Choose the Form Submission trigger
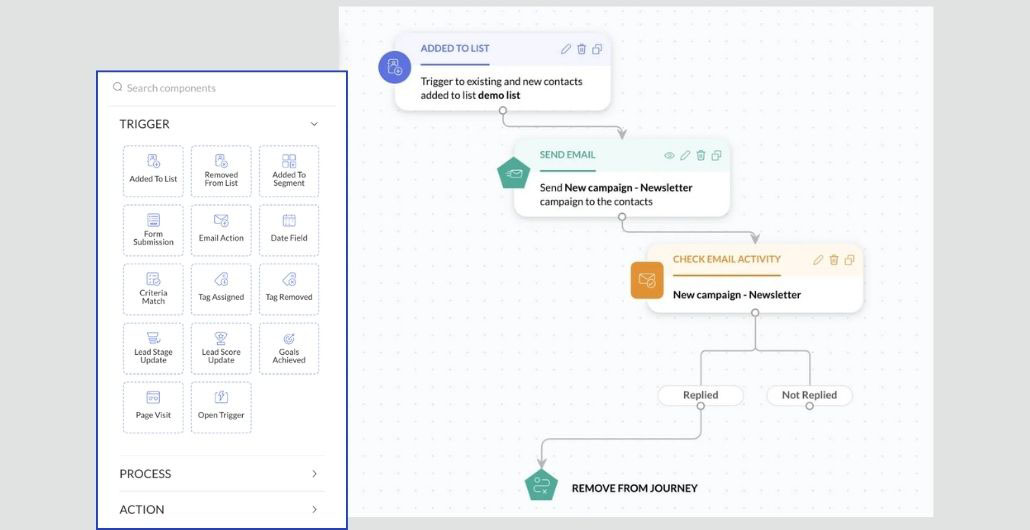The height and width of the screenshot is (530, 1030). coord(153,230)
